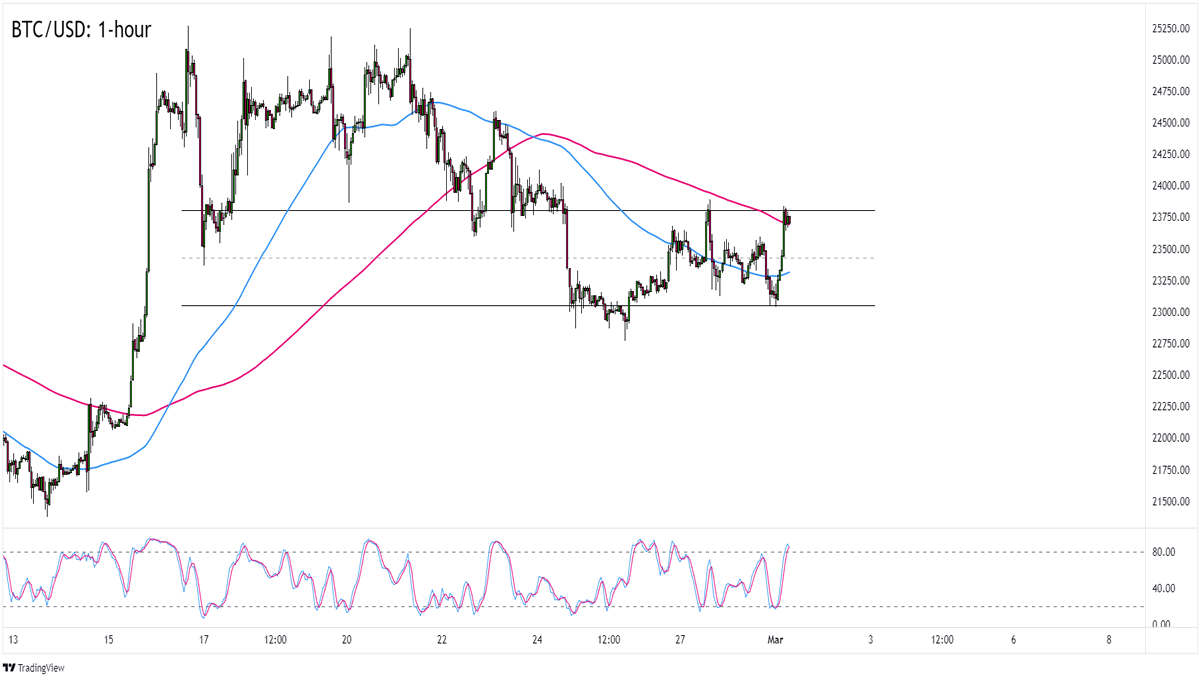Click the 21500.00 price axis label
Image resolution: width=1200 pixels, height=675 pixels.
point(1166,501)
